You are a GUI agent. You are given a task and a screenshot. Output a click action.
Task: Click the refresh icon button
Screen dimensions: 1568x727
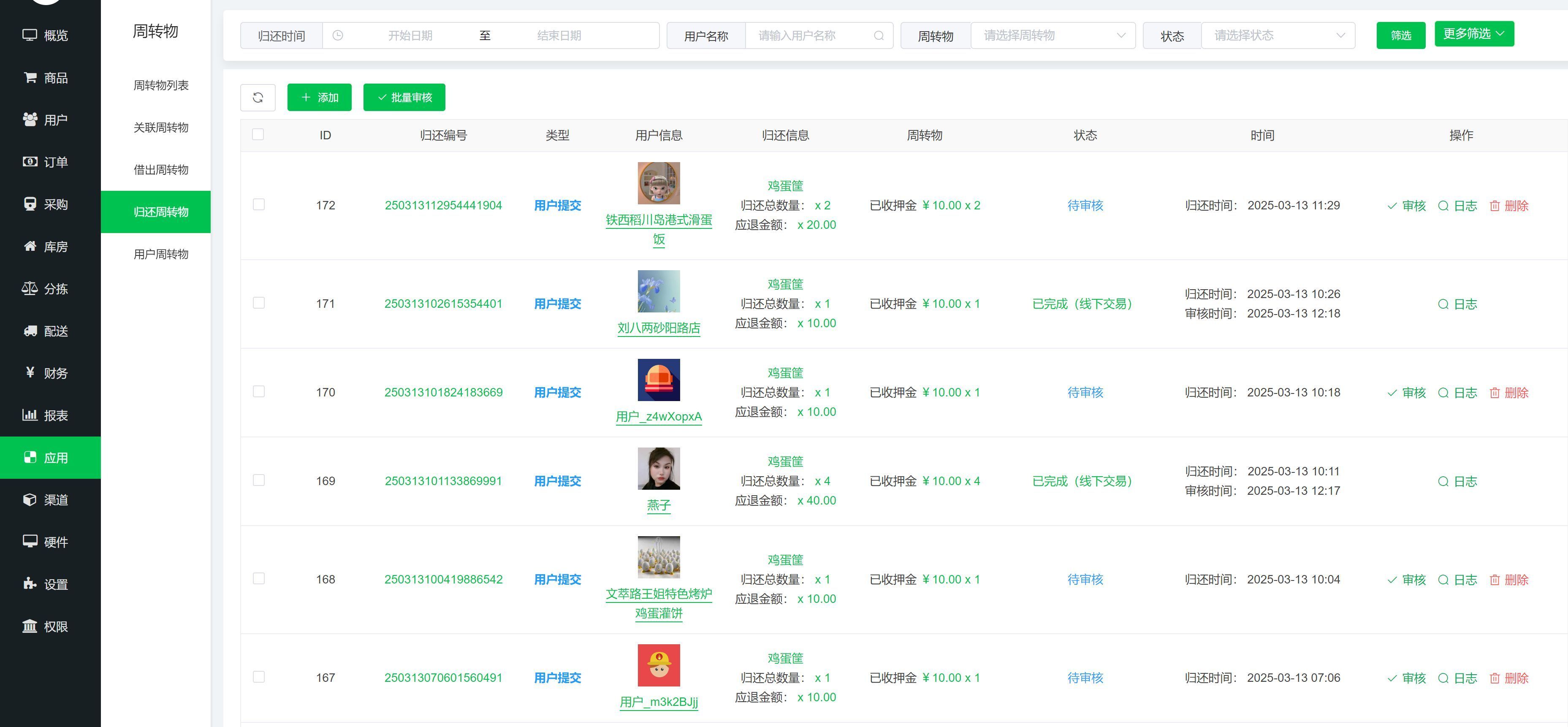pyautogui.click(x=258, y=98)
